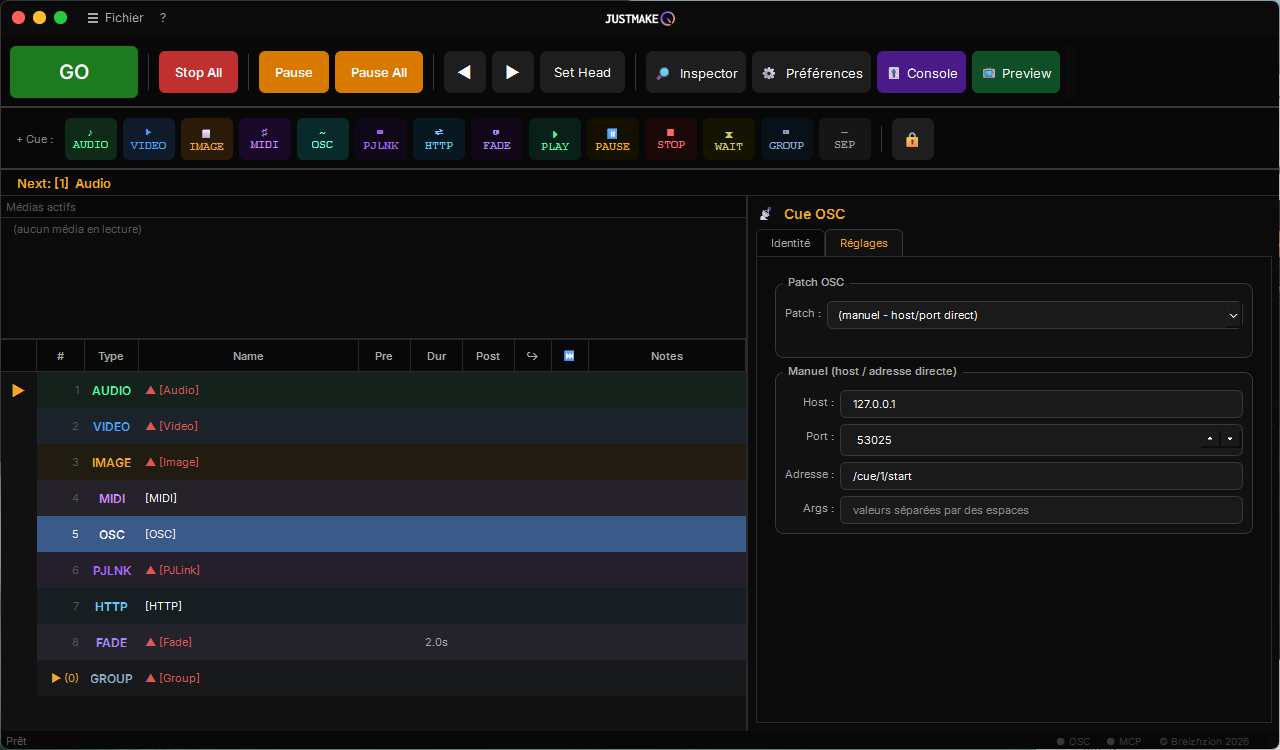Open the Patch OSC dropdown
Viewport: 1280px width, 750px height.
1034,315
